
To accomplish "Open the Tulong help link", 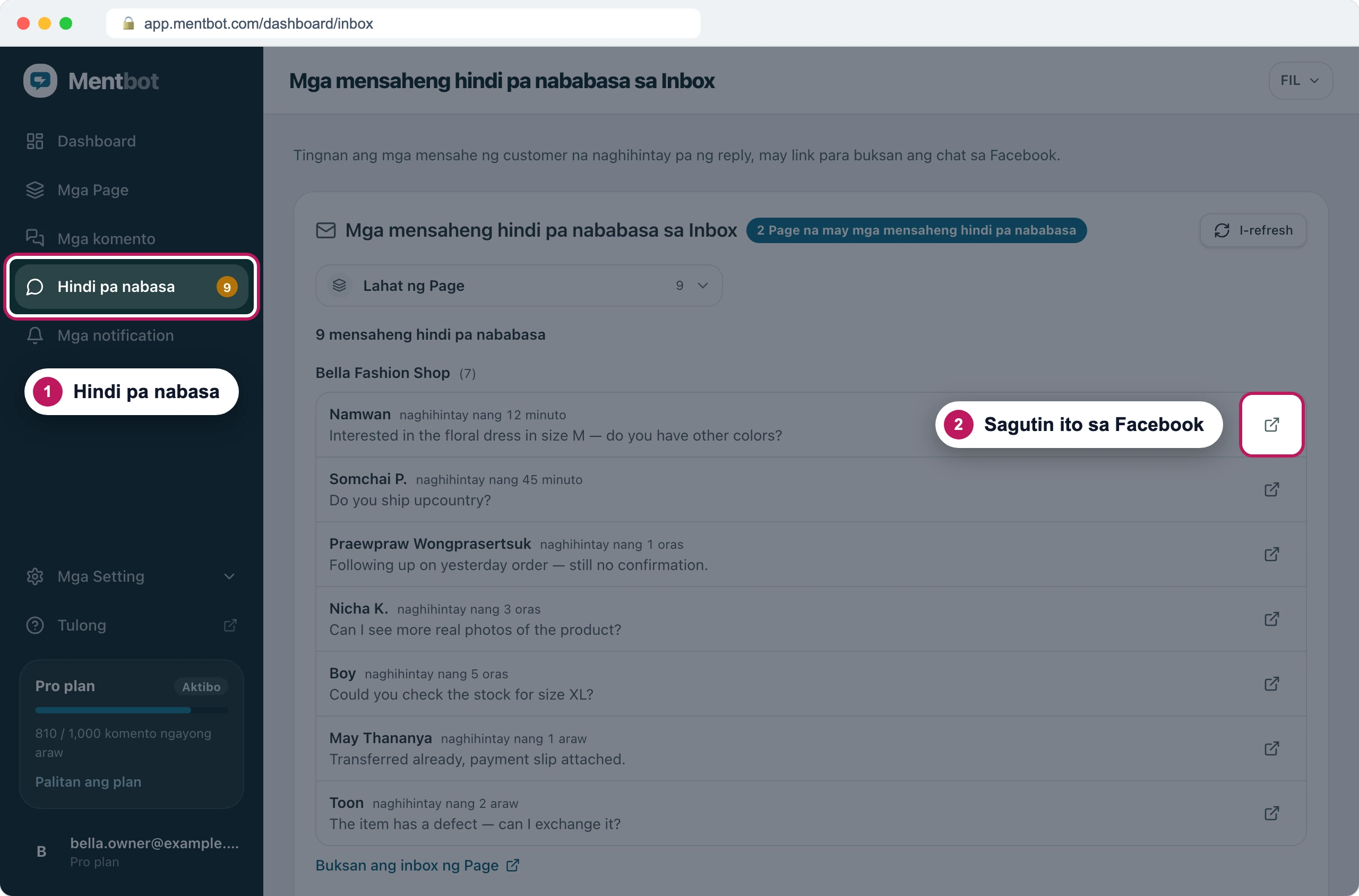I will [x=132, y=625].
